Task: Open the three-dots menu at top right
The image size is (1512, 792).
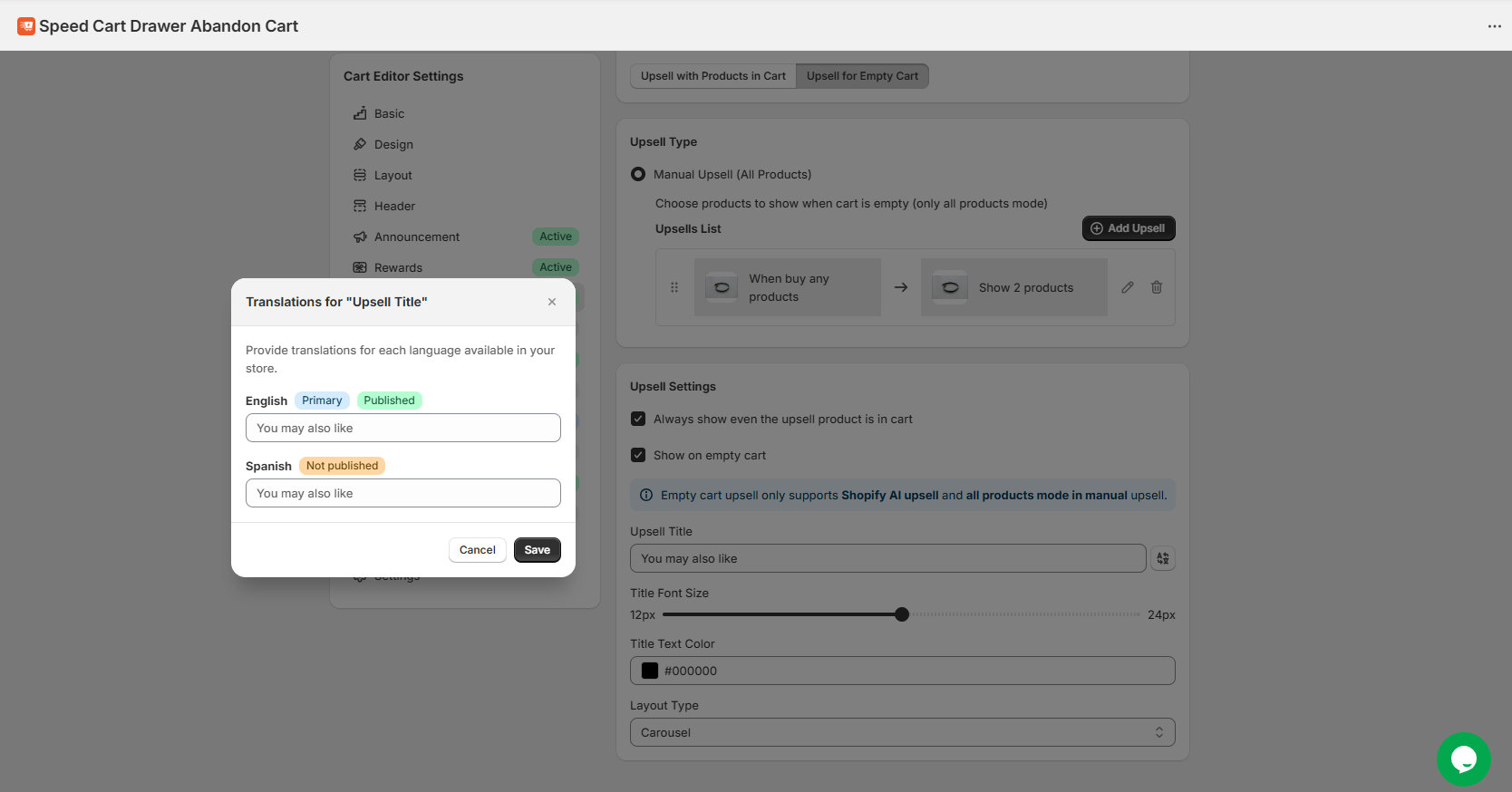Action: [1494, 26]
